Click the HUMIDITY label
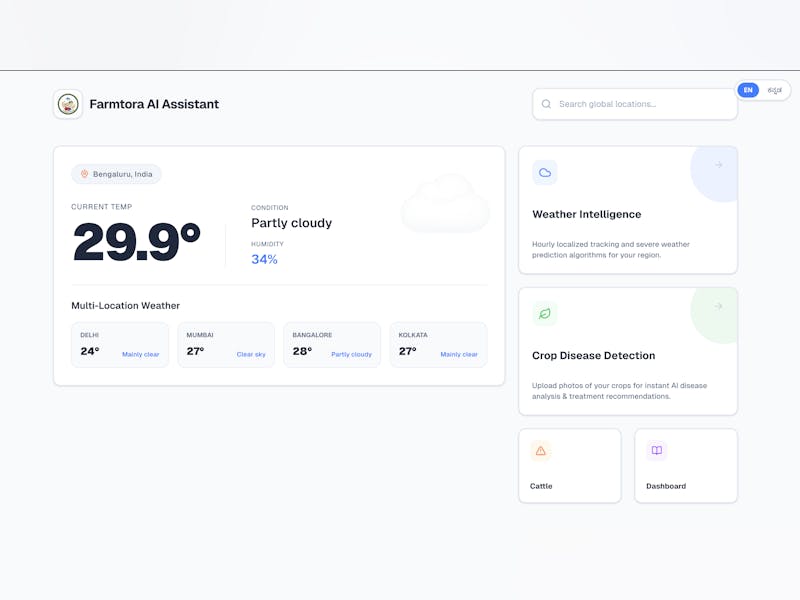This screenshot has height=600, width=800. 267,244
